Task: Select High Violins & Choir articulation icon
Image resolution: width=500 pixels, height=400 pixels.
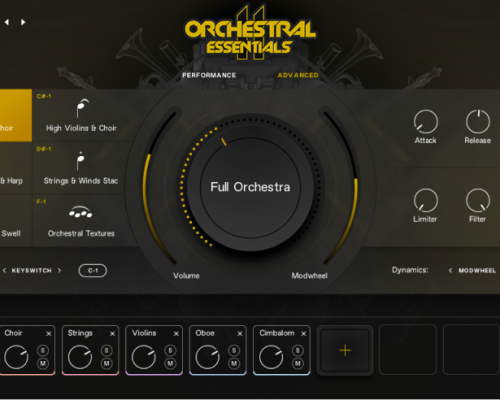Action: point(82,108)
